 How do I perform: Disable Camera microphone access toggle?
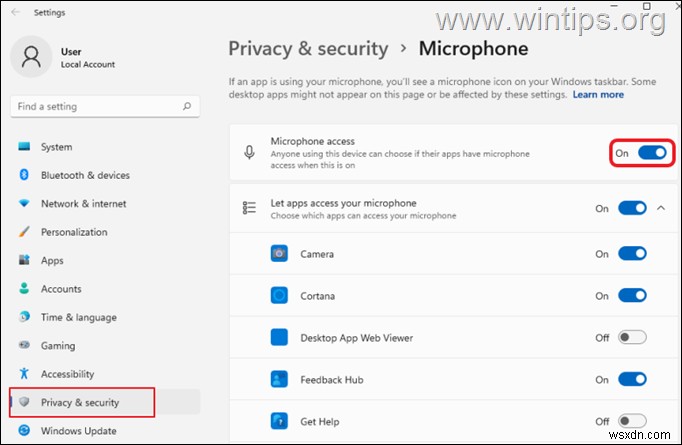coord(632,254)
